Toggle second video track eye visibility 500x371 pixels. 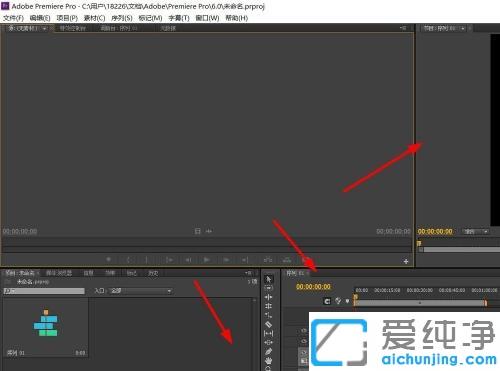pos(304,341)
